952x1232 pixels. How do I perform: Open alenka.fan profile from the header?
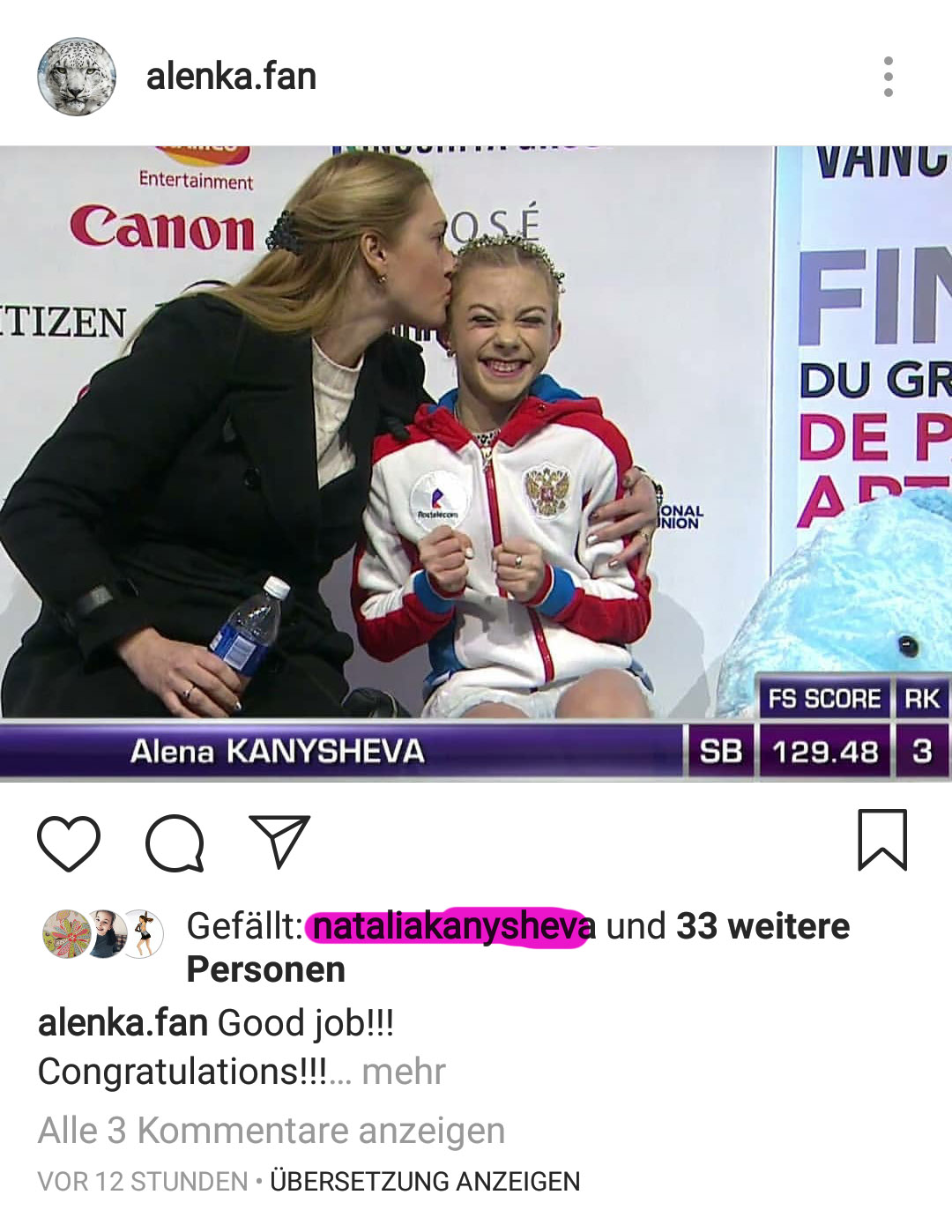[231, 77]
